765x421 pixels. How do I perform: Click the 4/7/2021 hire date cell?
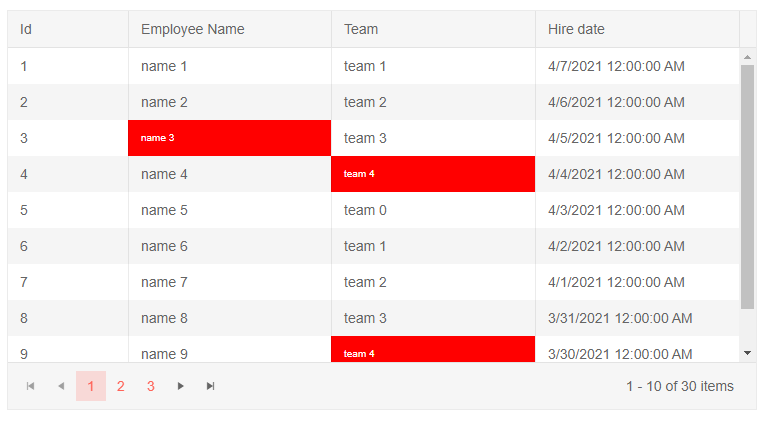tap(636, 66)
